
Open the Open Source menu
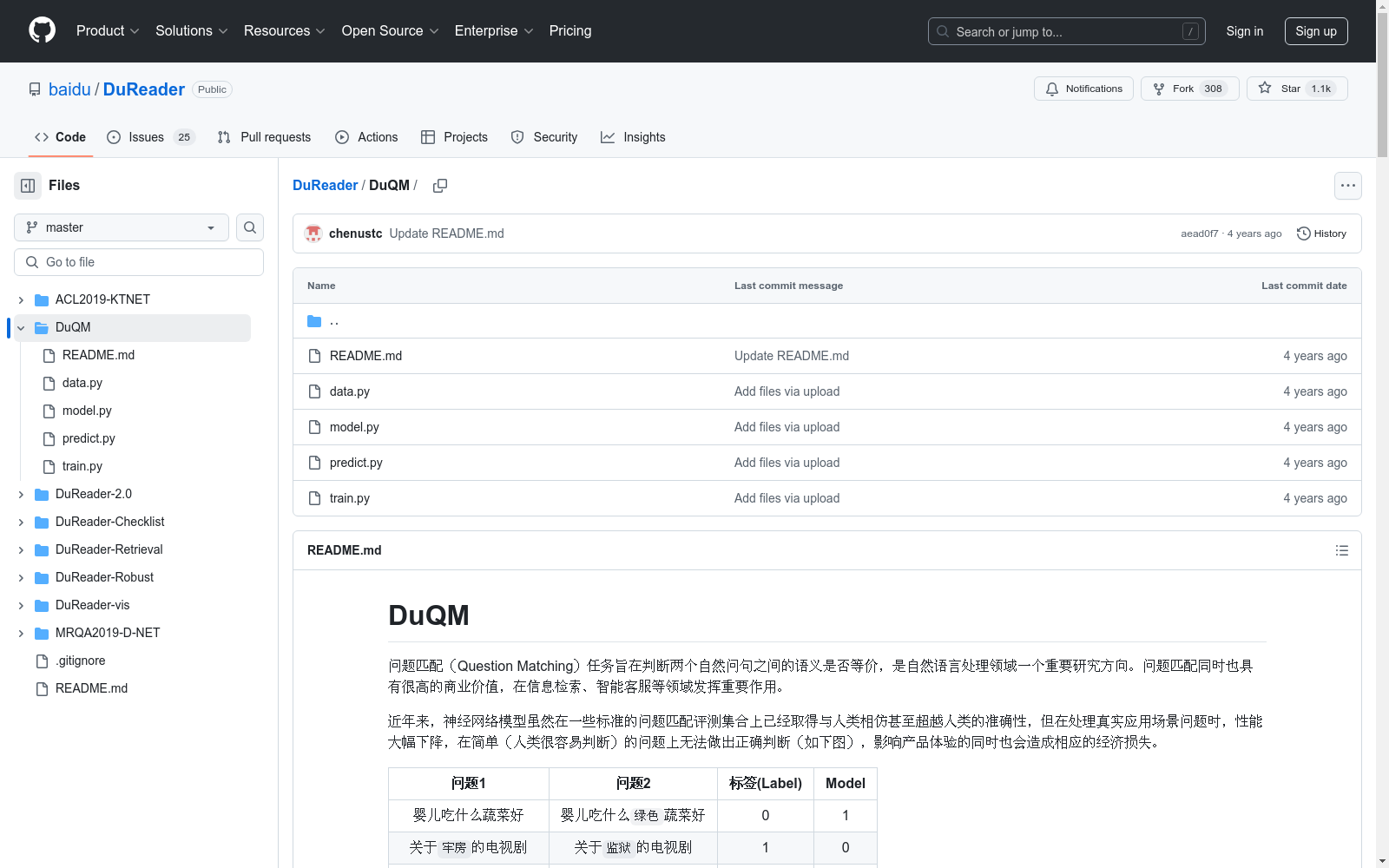click(390, 30)
